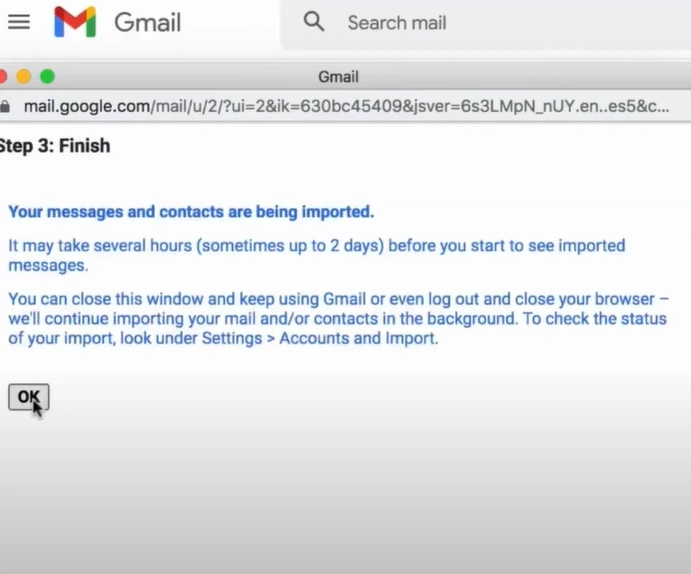Screen dimensions: 691x574
Task: Minimize the popup using the yellow button
Action: click(24, 77)
